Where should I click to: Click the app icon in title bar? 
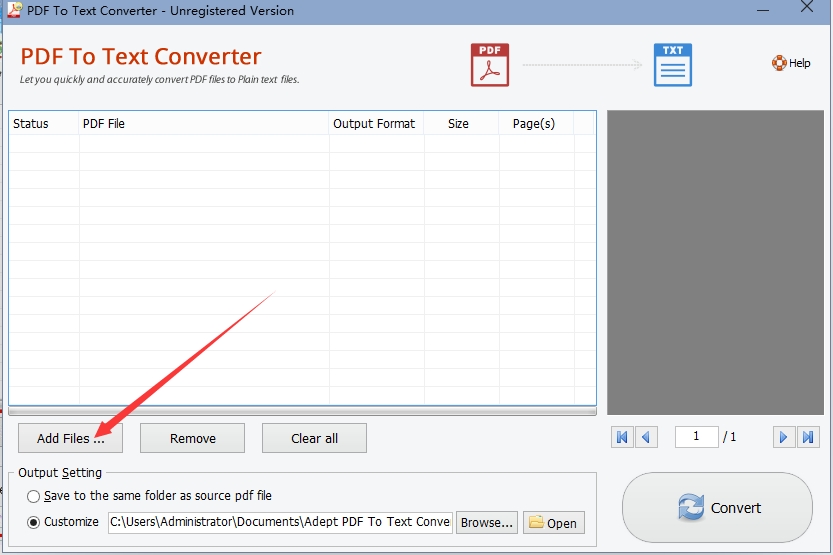(x=14, y=10)
